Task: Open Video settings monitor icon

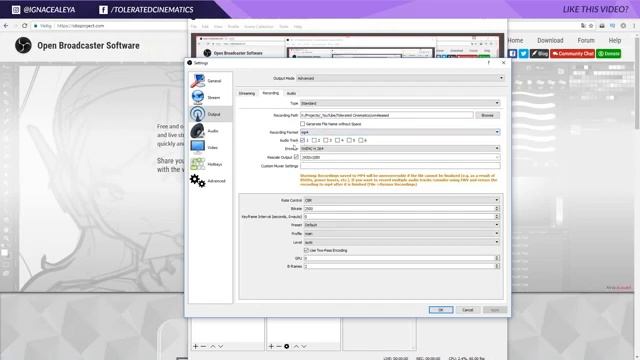Action: [198, 147]
